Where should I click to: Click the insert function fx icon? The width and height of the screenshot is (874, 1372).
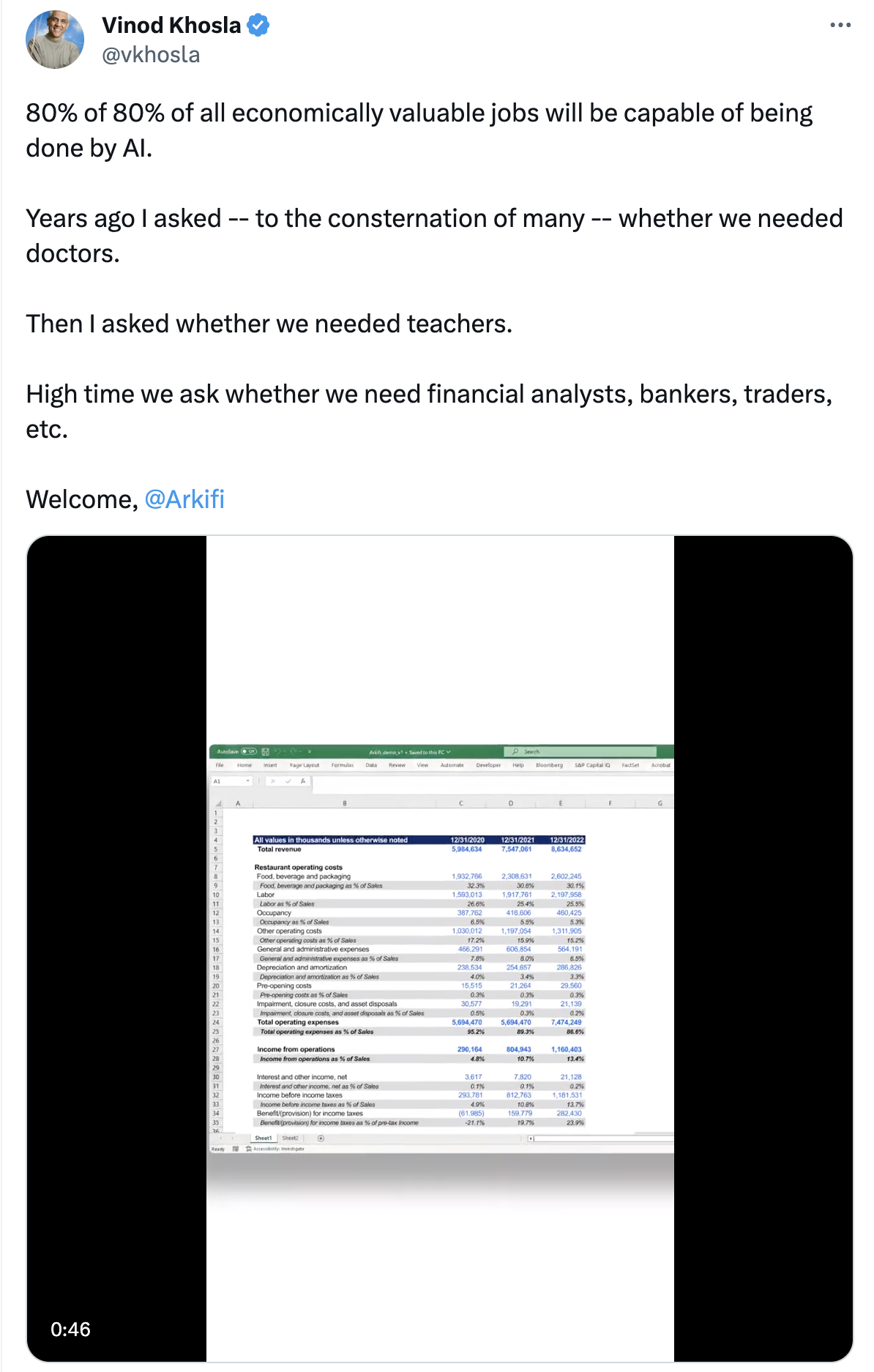pyautogui.click(x=303, y=781)
